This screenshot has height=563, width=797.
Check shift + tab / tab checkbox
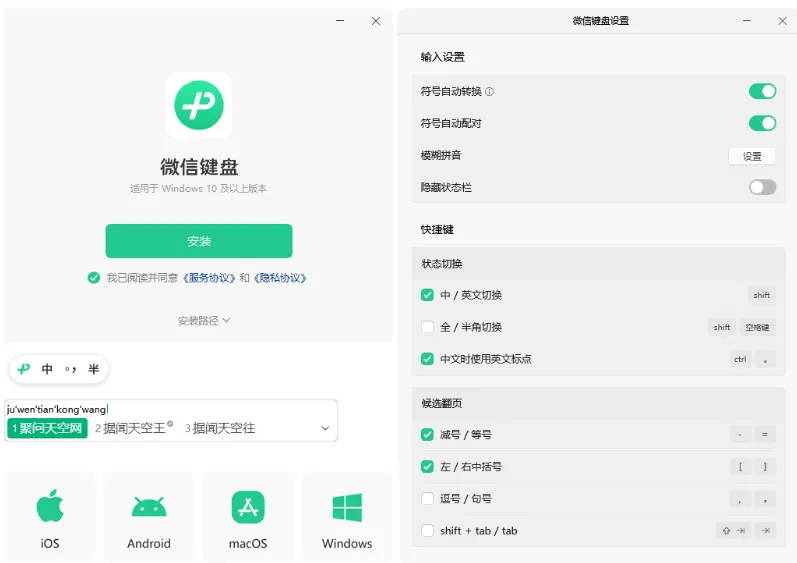(x=427, y=530)
